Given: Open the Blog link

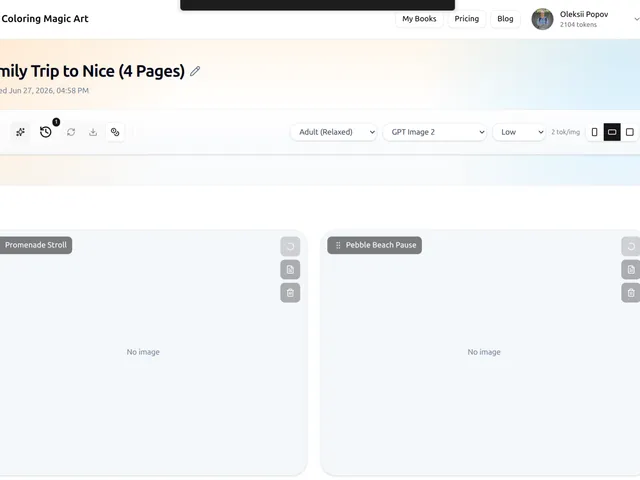Looking at the screenshot, I should point(505,19).
